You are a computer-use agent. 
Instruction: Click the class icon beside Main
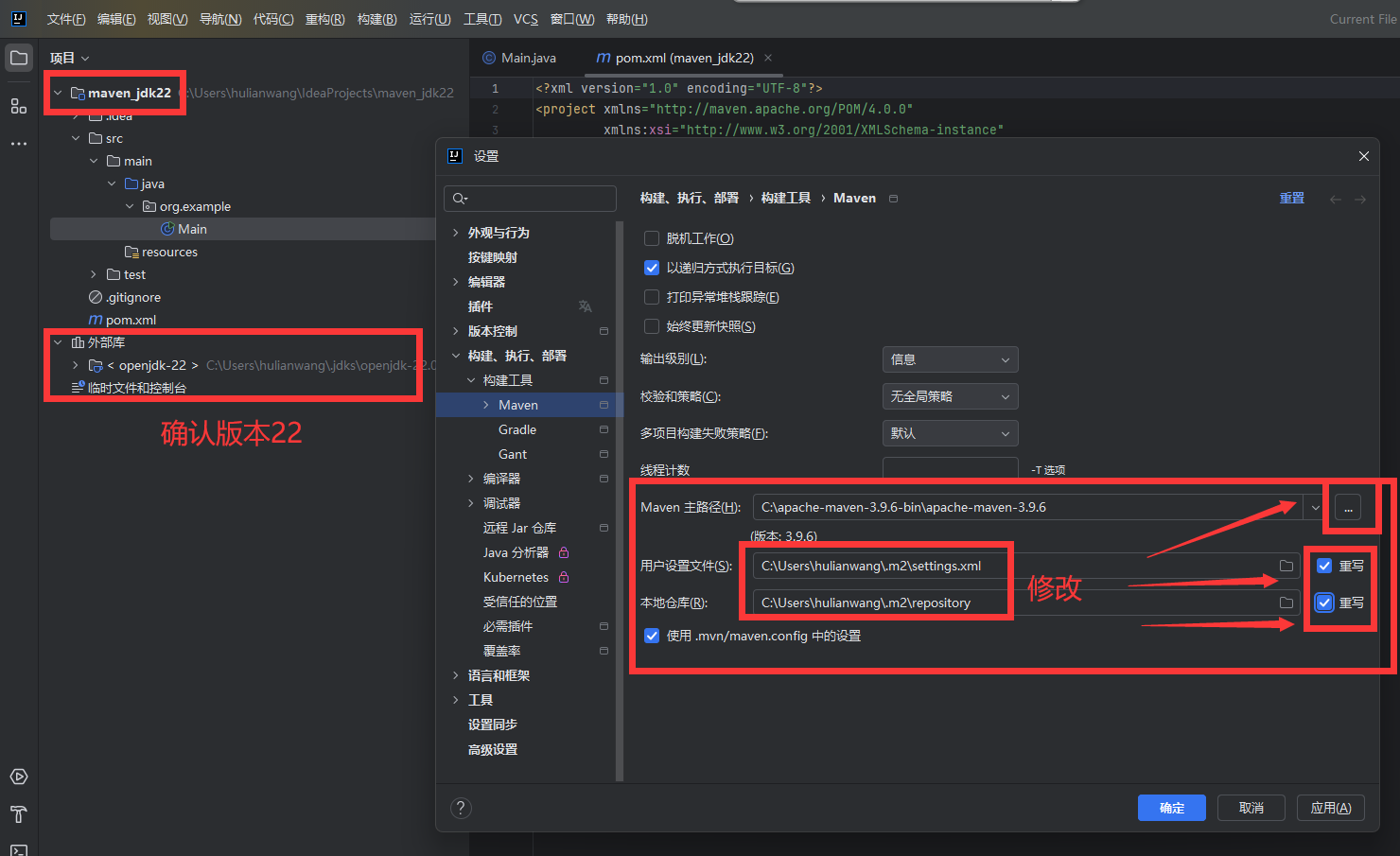pos(167,229)
